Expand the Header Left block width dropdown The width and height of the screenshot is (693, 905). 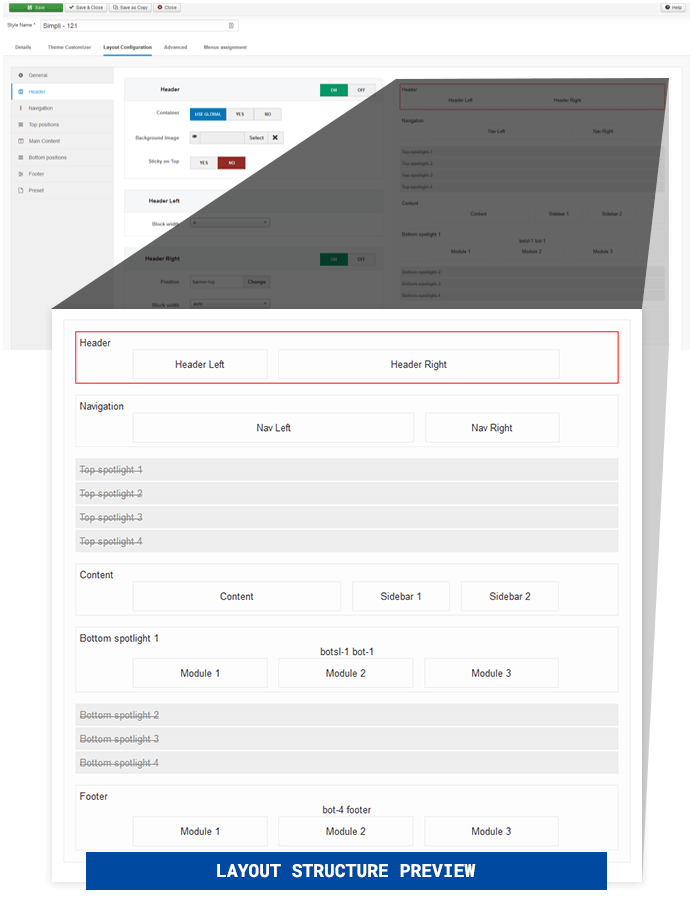pyautogui.click(x=230, y=223)
